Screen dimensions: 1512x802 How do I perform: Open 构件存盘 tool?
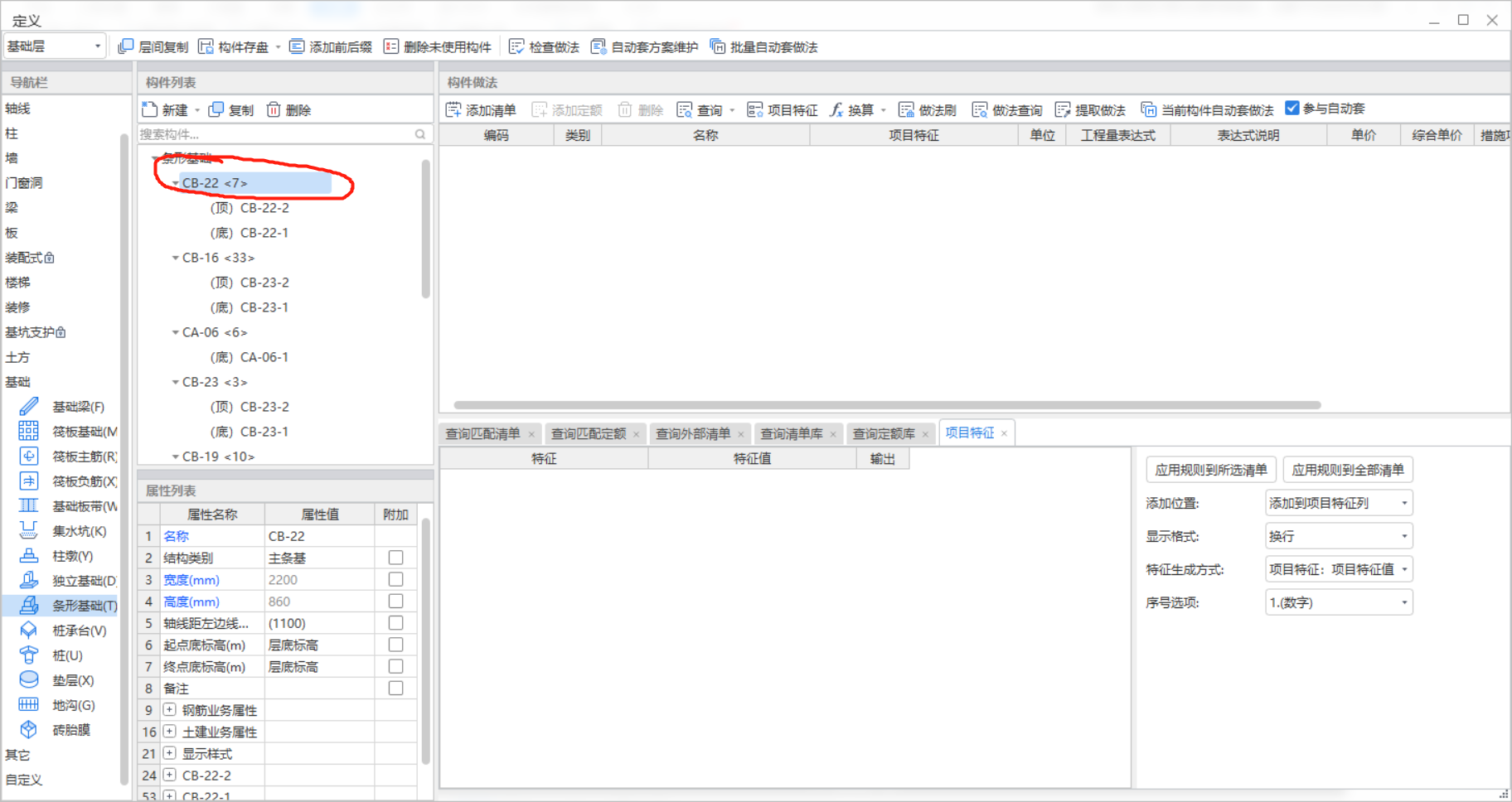(x=234, y=46)
